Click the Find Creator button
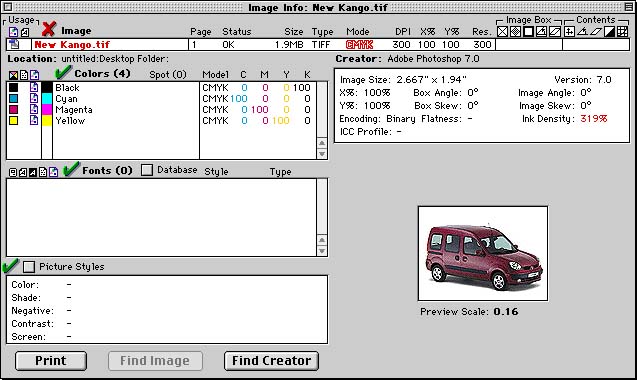The height and width of the screenshot is (380, 637). click(x=271, y=361)
